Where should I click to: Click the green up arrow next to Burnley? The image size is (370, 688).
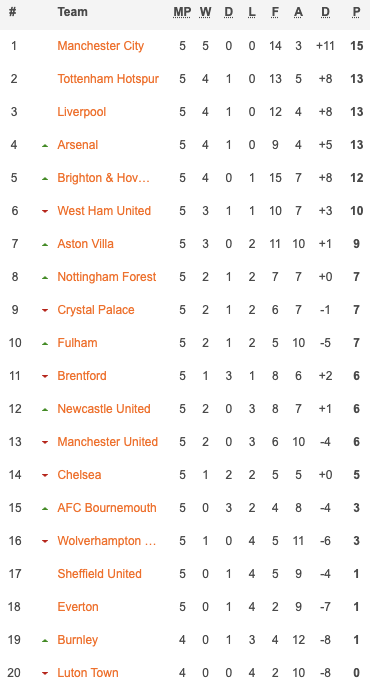pyautogui.click(x=45, y=641)
